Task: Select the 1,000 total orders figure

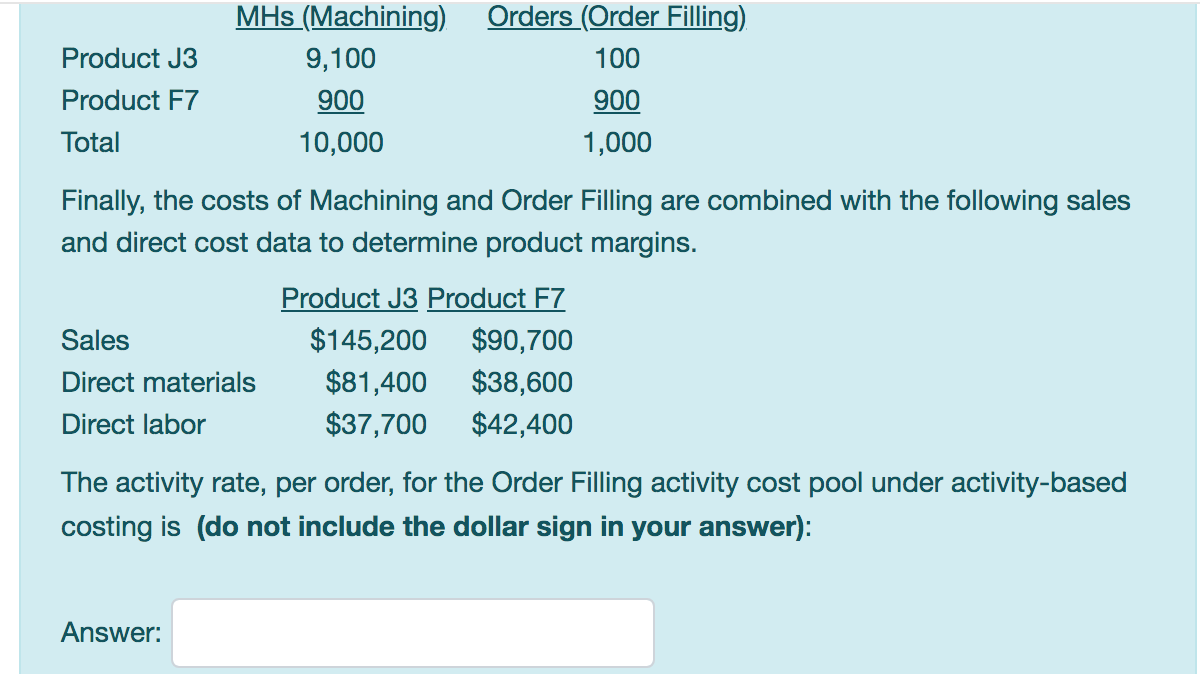Action: pyautogui.click(x=616, y=142)
